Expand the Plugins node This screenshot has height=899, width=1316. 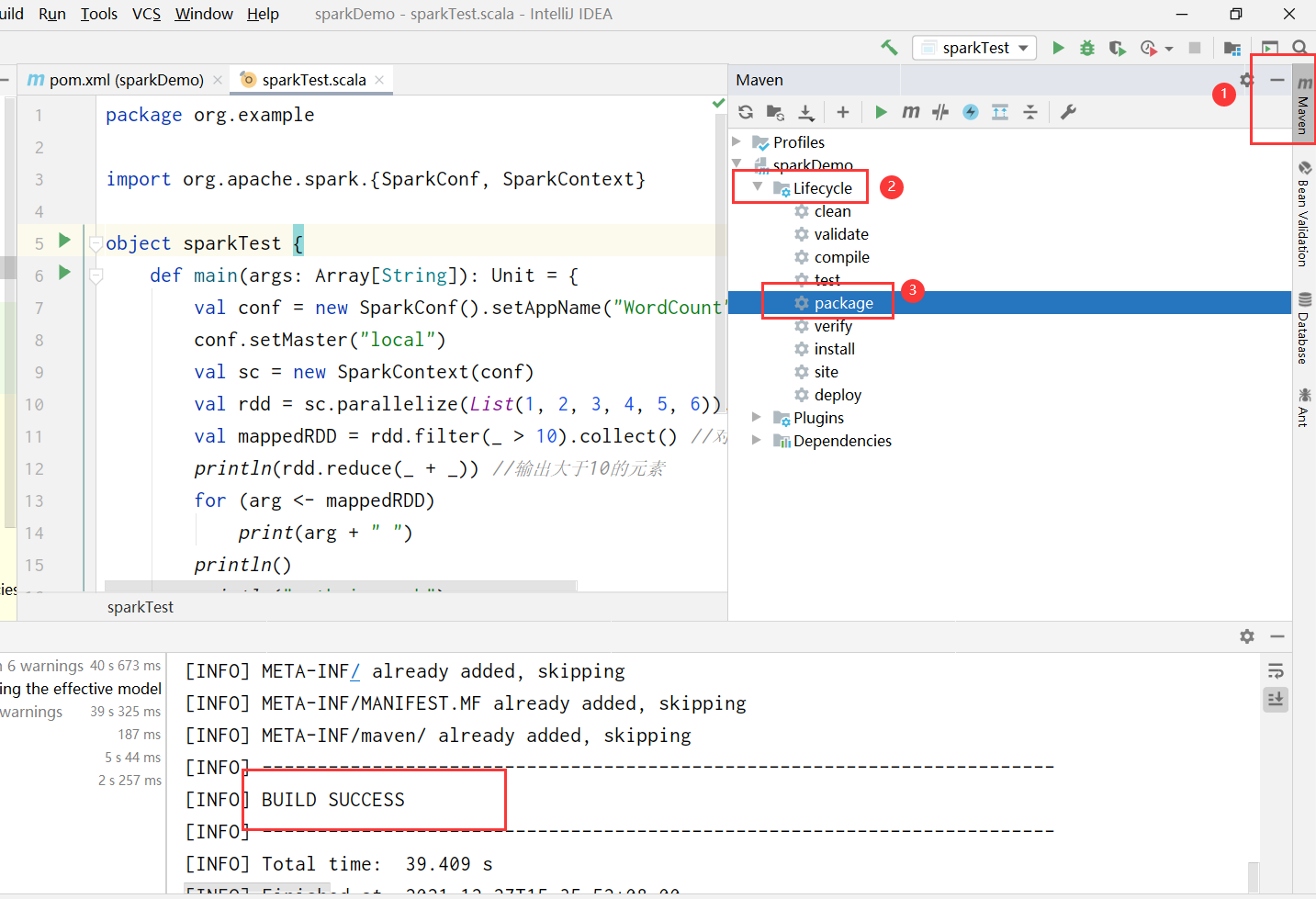(757, 417)
